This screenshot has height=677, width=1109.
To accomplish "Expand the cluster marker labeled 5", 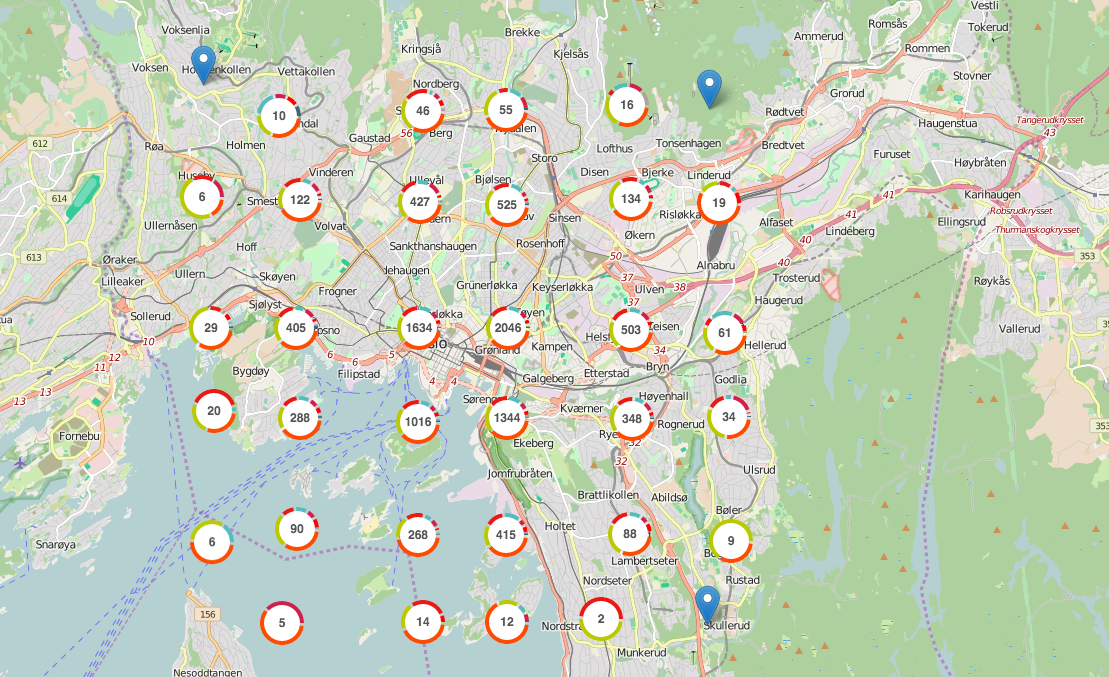I will pos(281,623).
